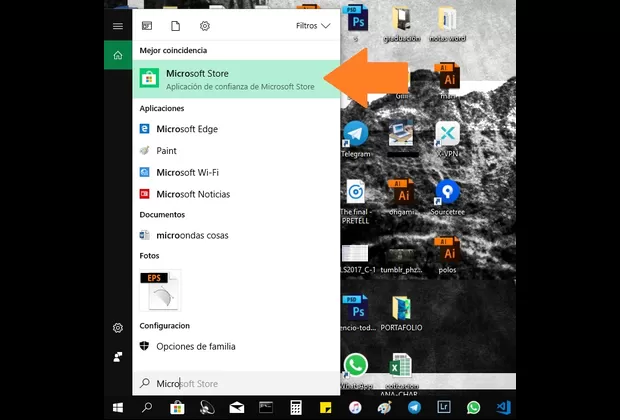
Task: Open the microondas cosas document
Action: pyautogui.click(x=236, y=235)
